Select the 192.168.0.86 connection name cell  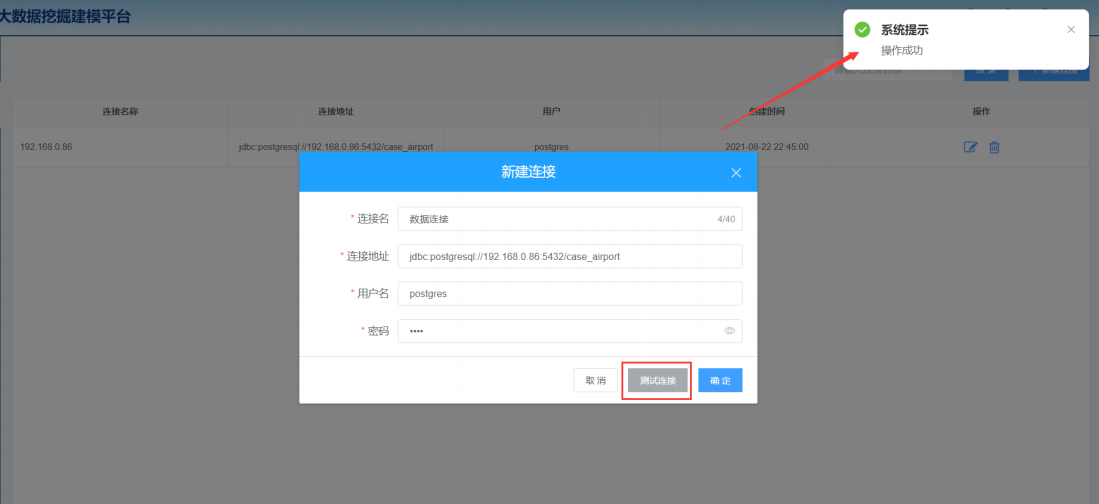tap(46, 147)
